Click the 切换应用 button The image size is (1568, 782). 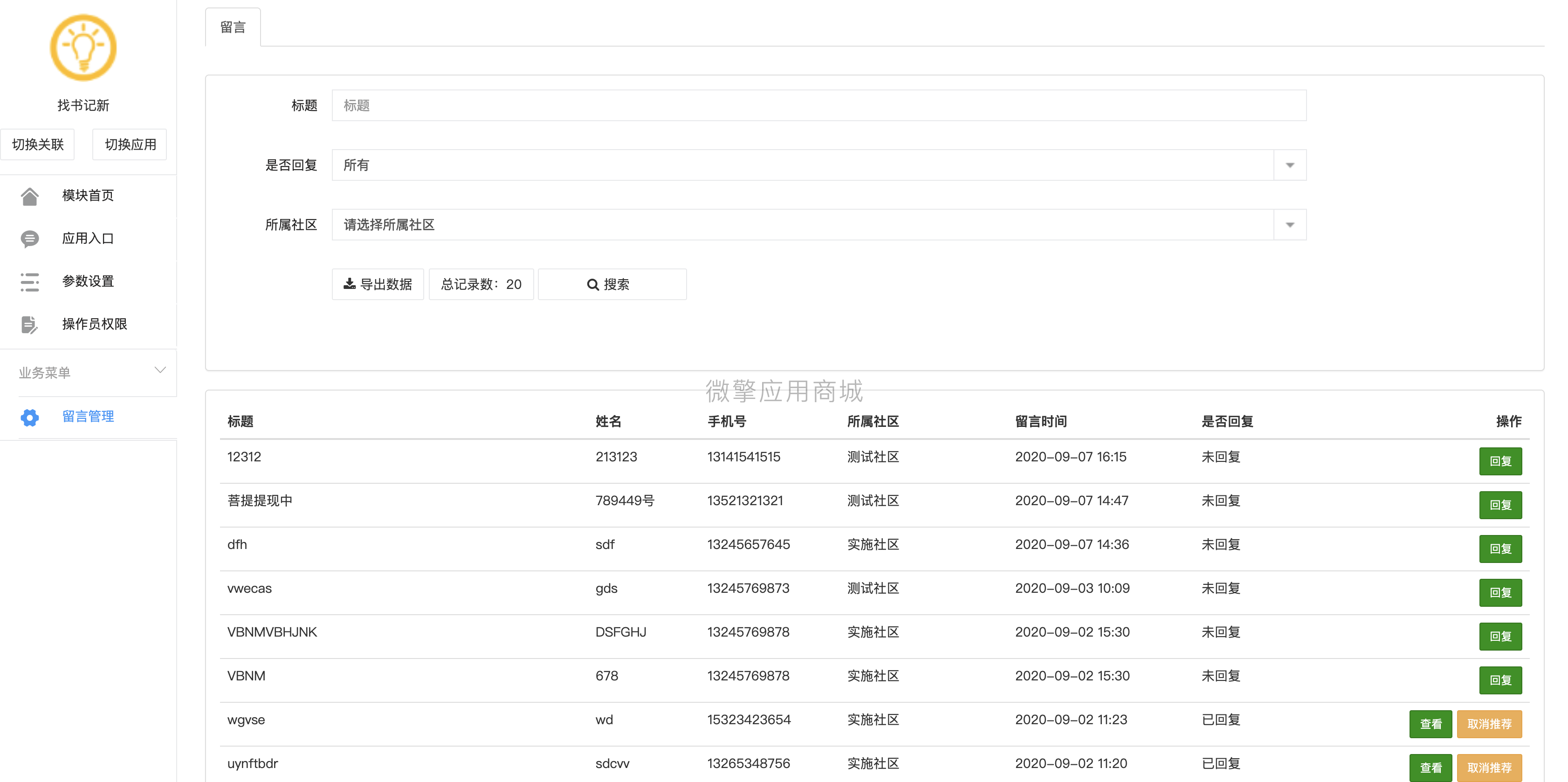click(130, 144)
